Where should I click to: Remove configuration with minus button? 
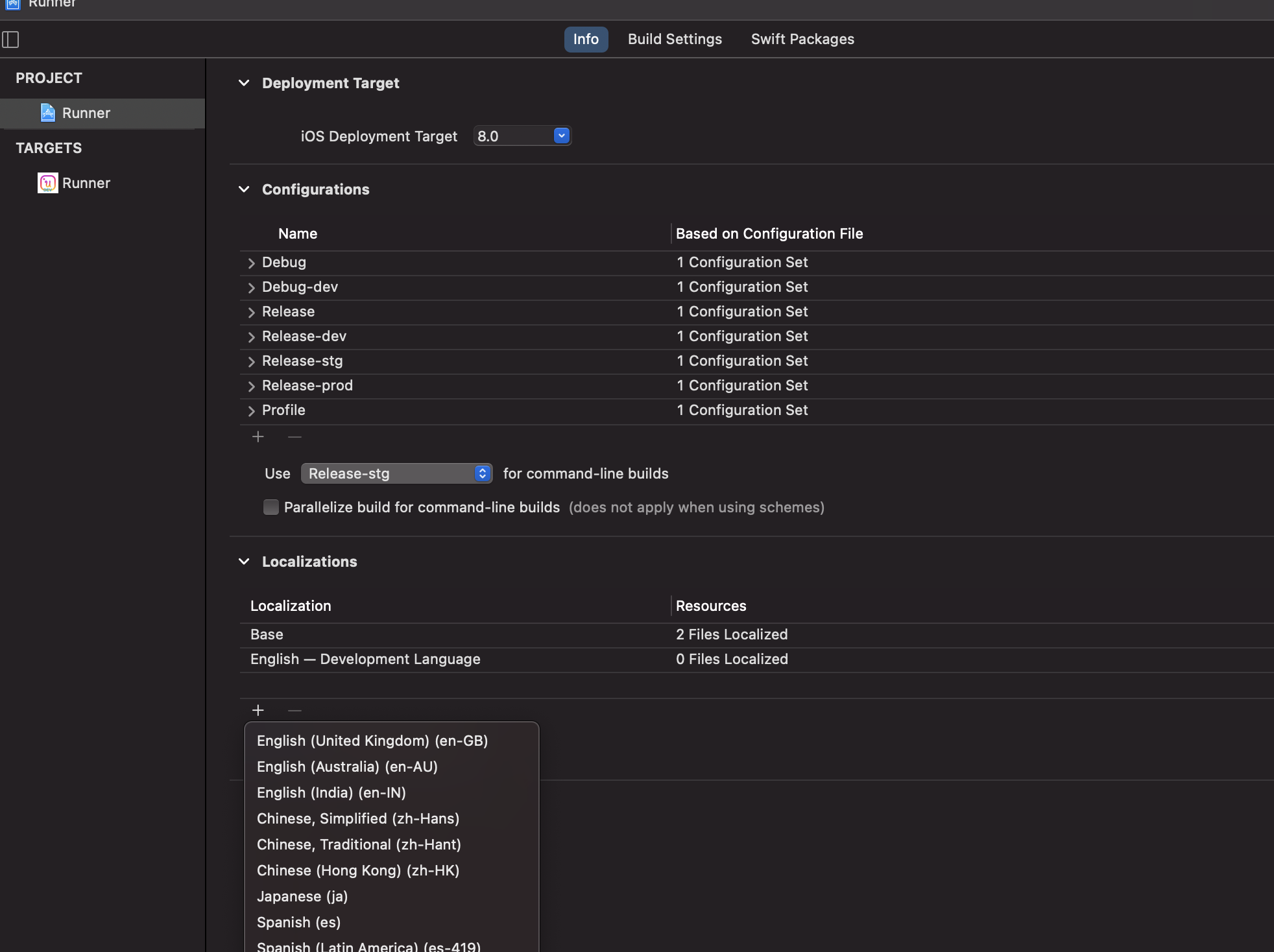294,437
